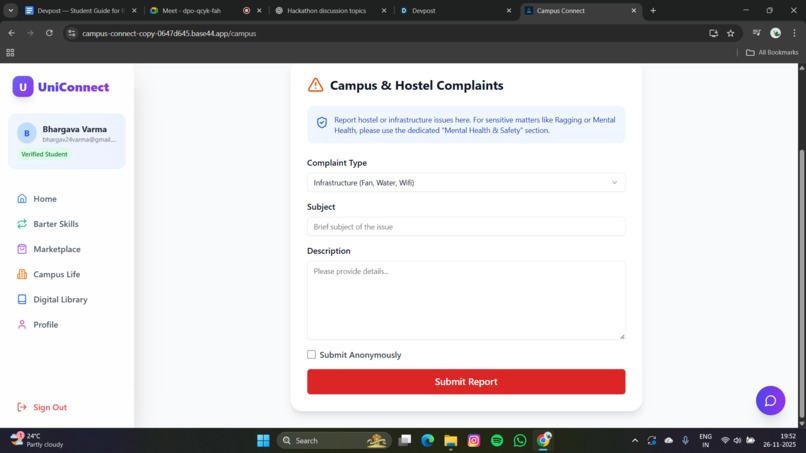Click into the Description text area
Viewport: 806px width, 453px height.
(466, 300)
